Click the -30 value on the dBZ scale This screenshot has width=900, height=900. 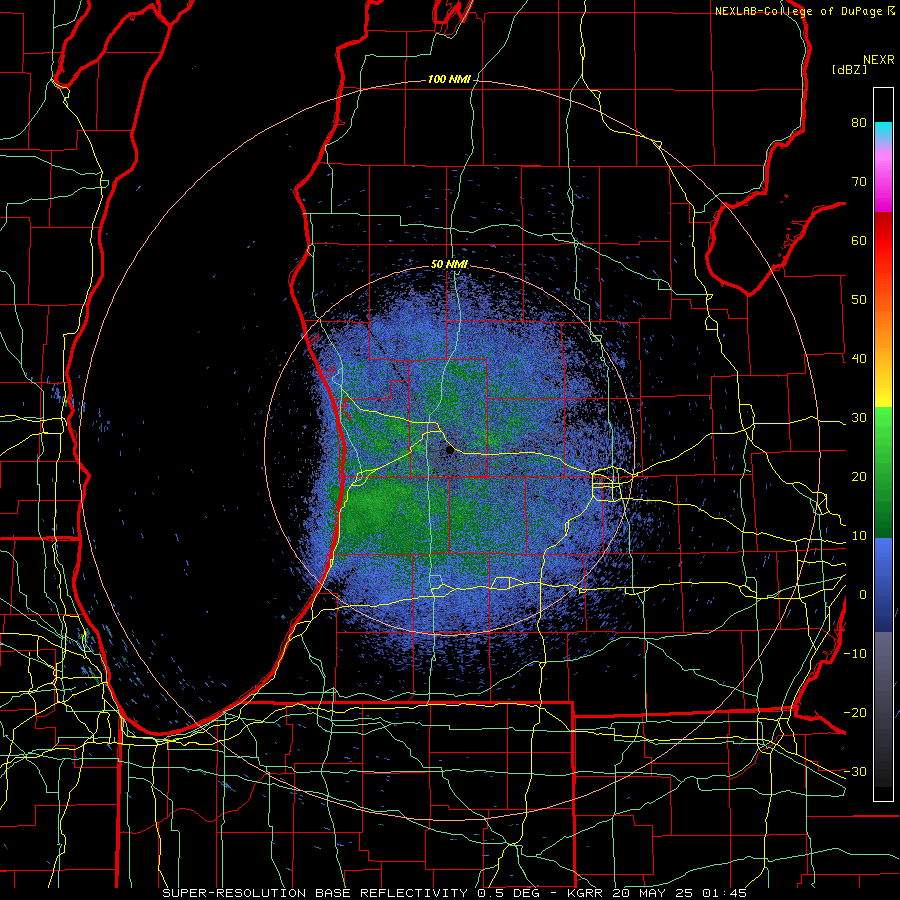pyautogui.click(x=855, y=771)
